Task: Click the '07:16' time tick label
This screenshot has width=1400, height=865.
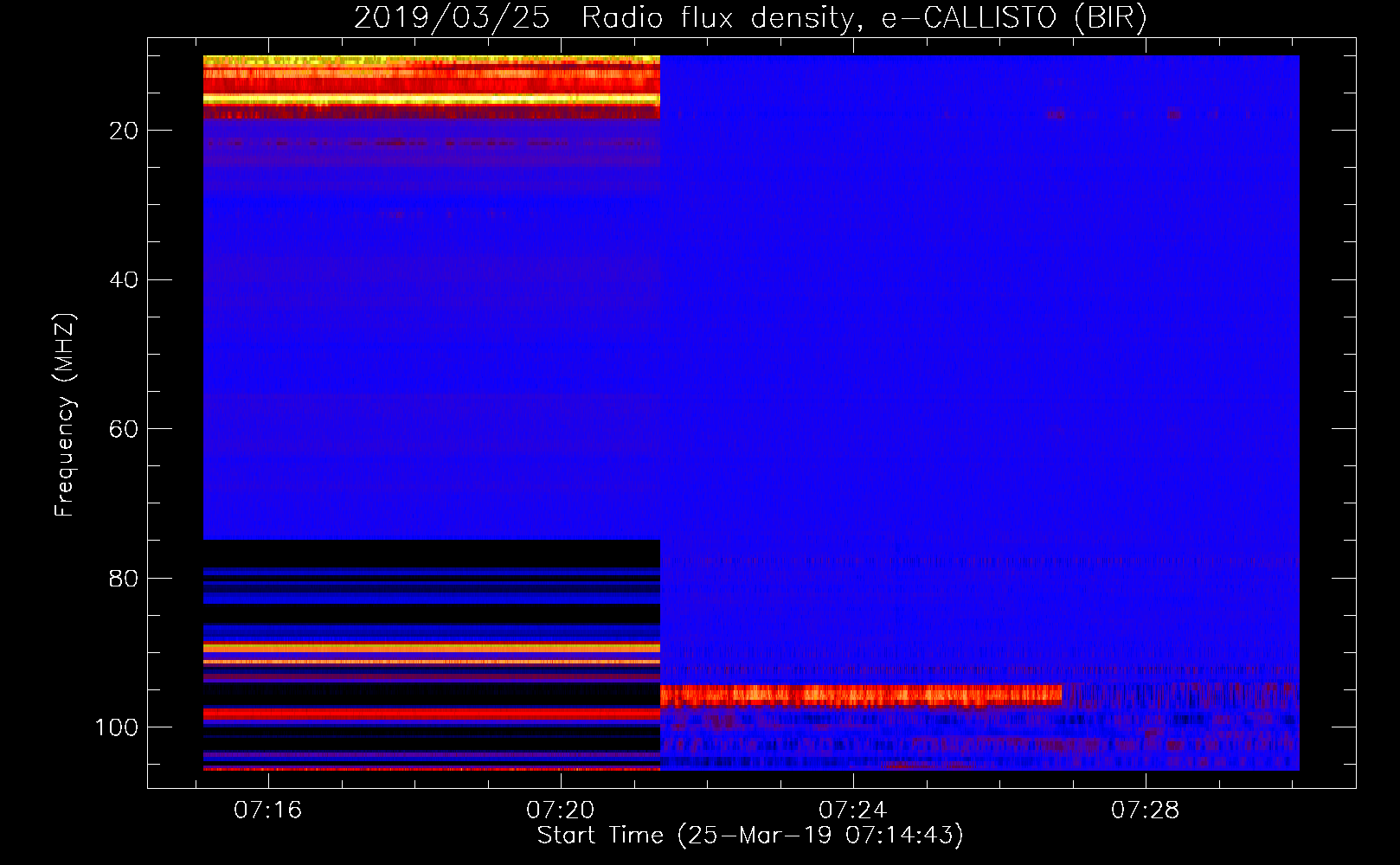Action: (268, 810)
